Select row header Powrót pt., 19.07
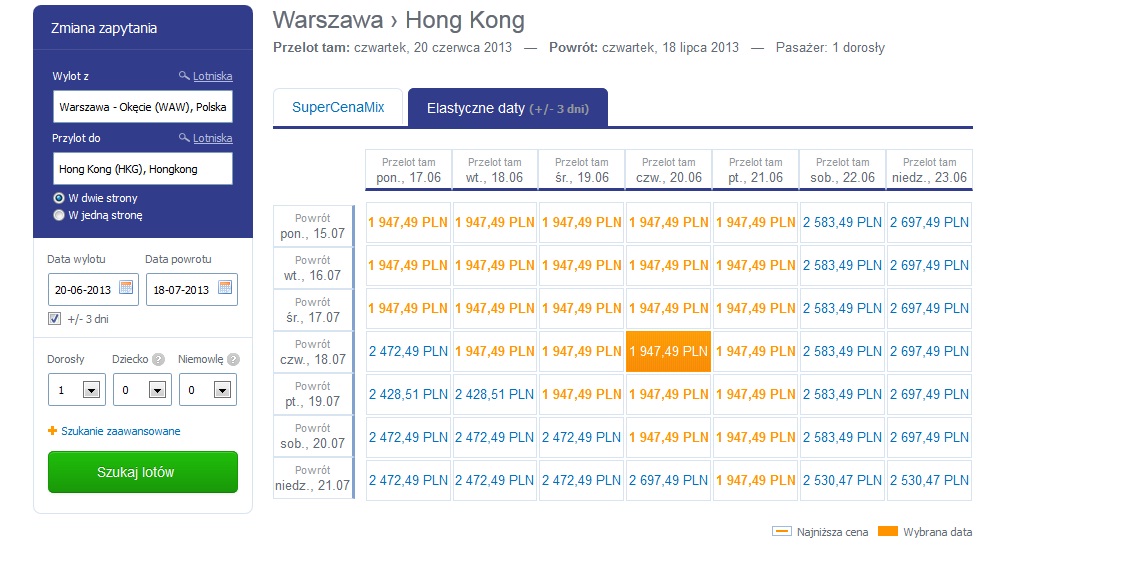Image resolution: width=1121 pixels, height=568 pixels. coord(313,394)
